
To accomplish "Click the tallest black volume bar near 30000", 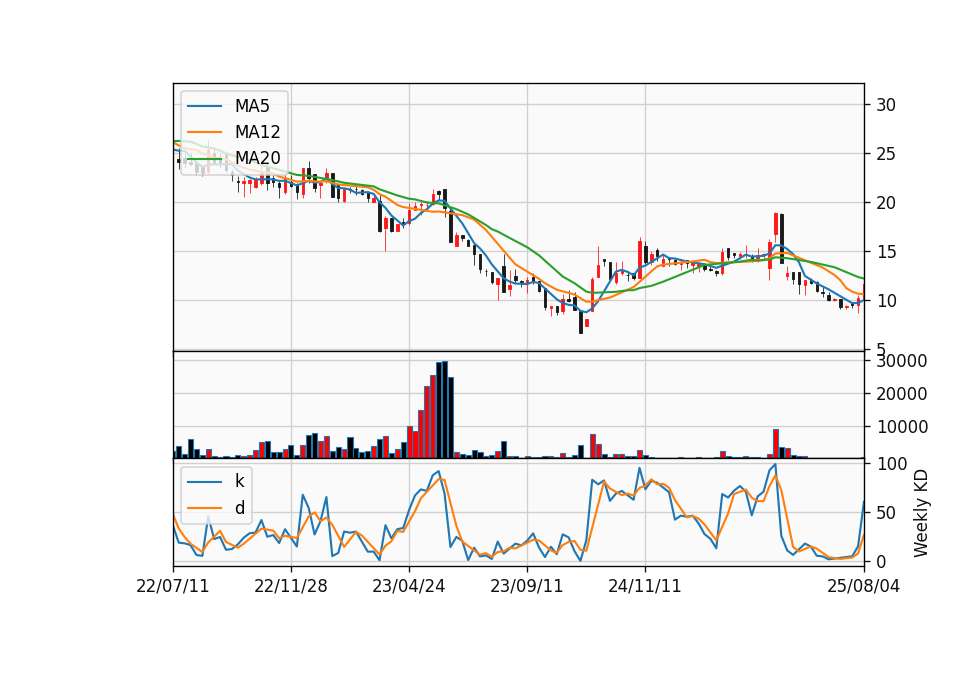I will coord(444,410).
